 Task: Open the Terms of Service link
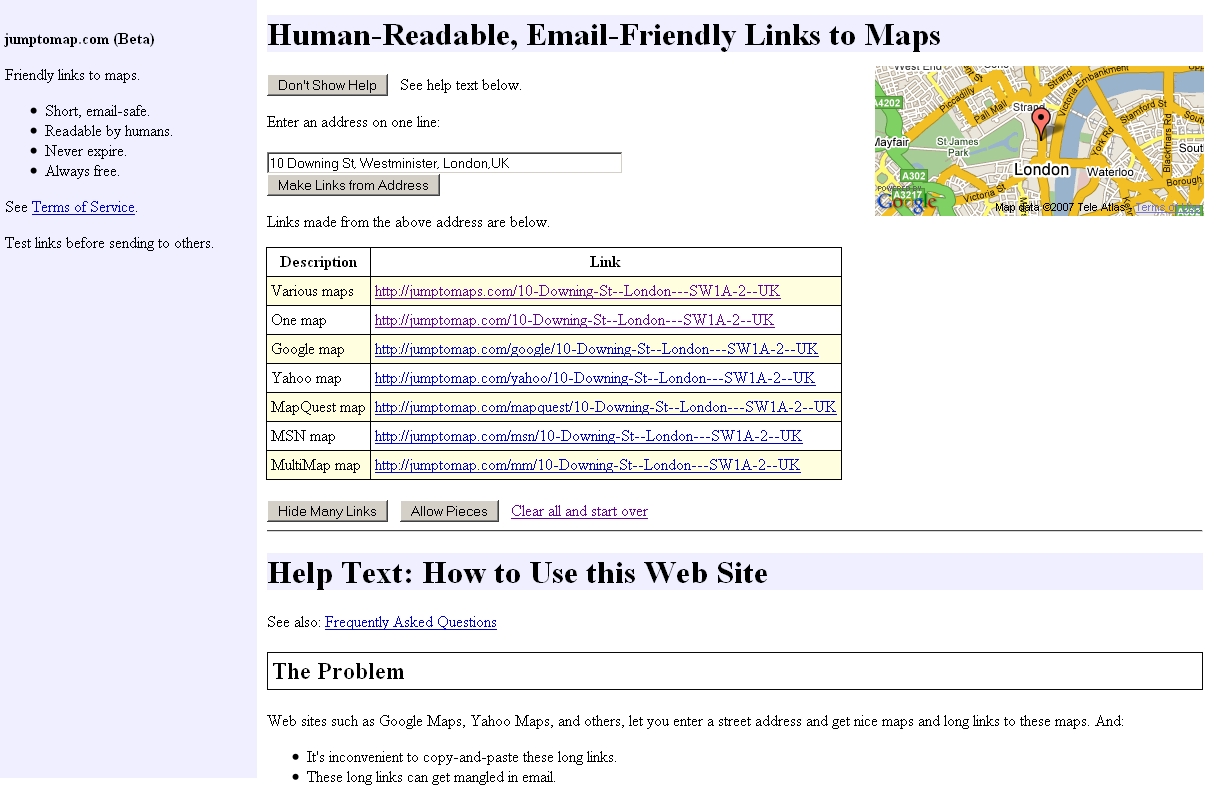pyautogui.click(x=83, y=207)
